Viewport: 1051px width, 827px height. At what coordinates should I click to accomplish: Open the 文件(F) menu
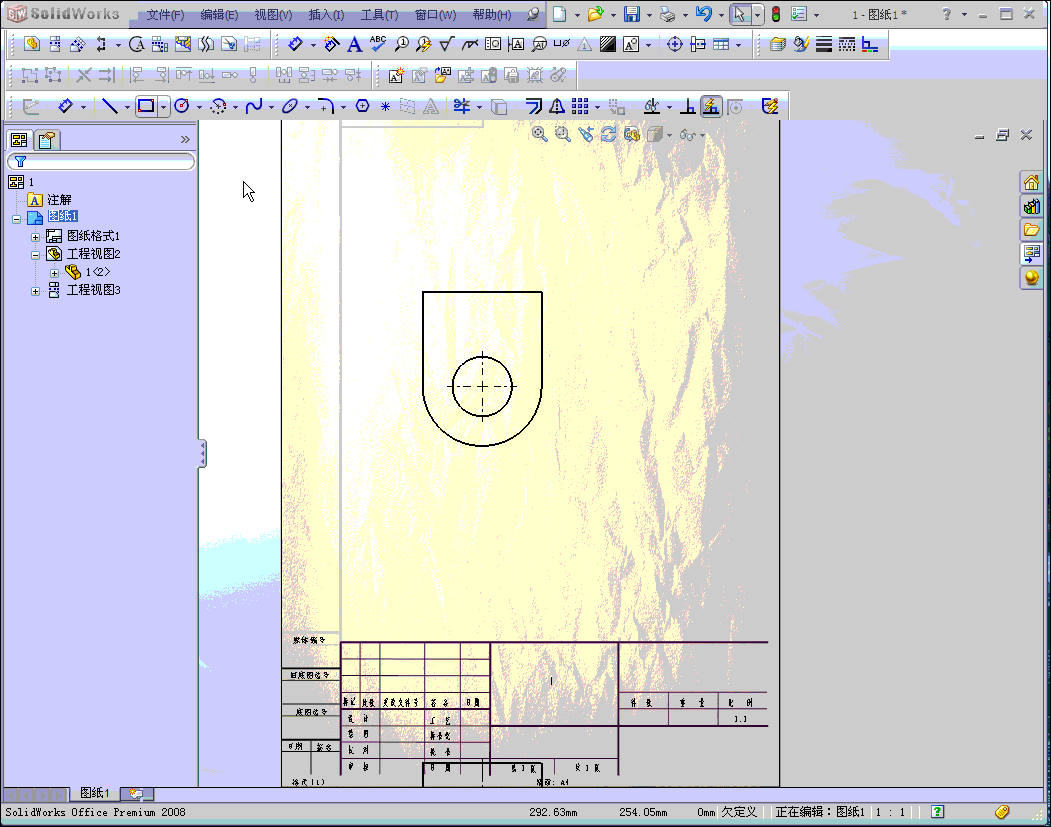click(x=165, y=15)
